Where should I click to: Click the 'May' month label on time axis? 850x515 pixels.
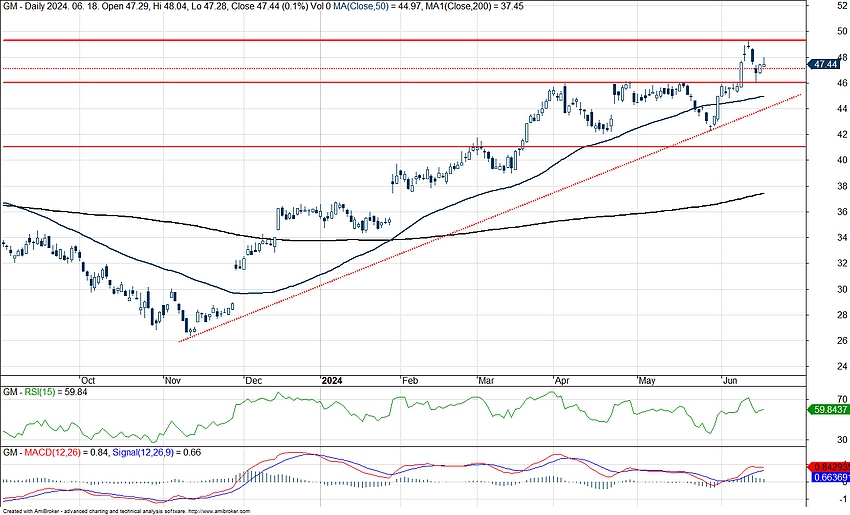click(647, 381)
